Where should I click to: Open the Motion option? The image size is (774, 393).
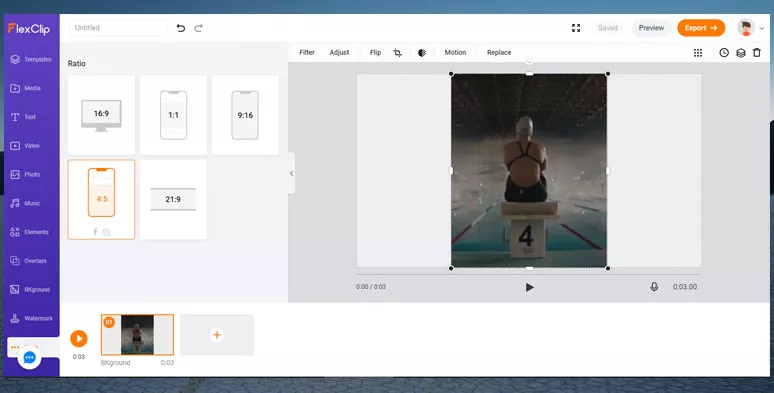coord(455,52)
